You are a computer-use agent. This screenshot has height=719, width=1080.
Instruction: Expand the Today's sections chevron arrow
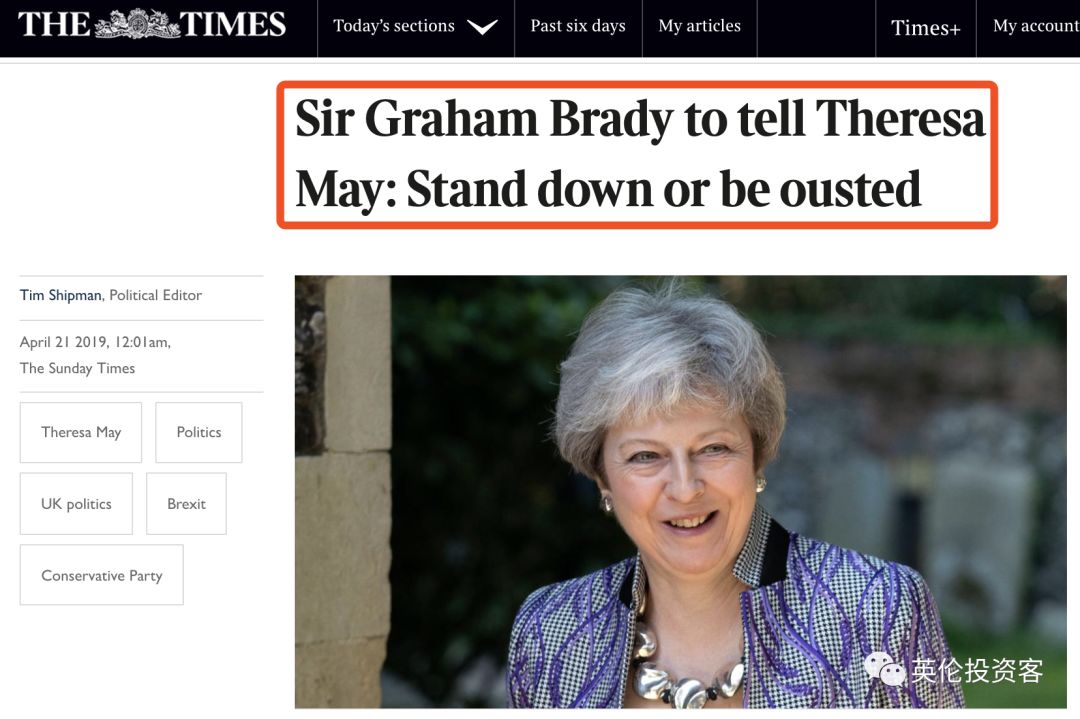tap(482, 27)
